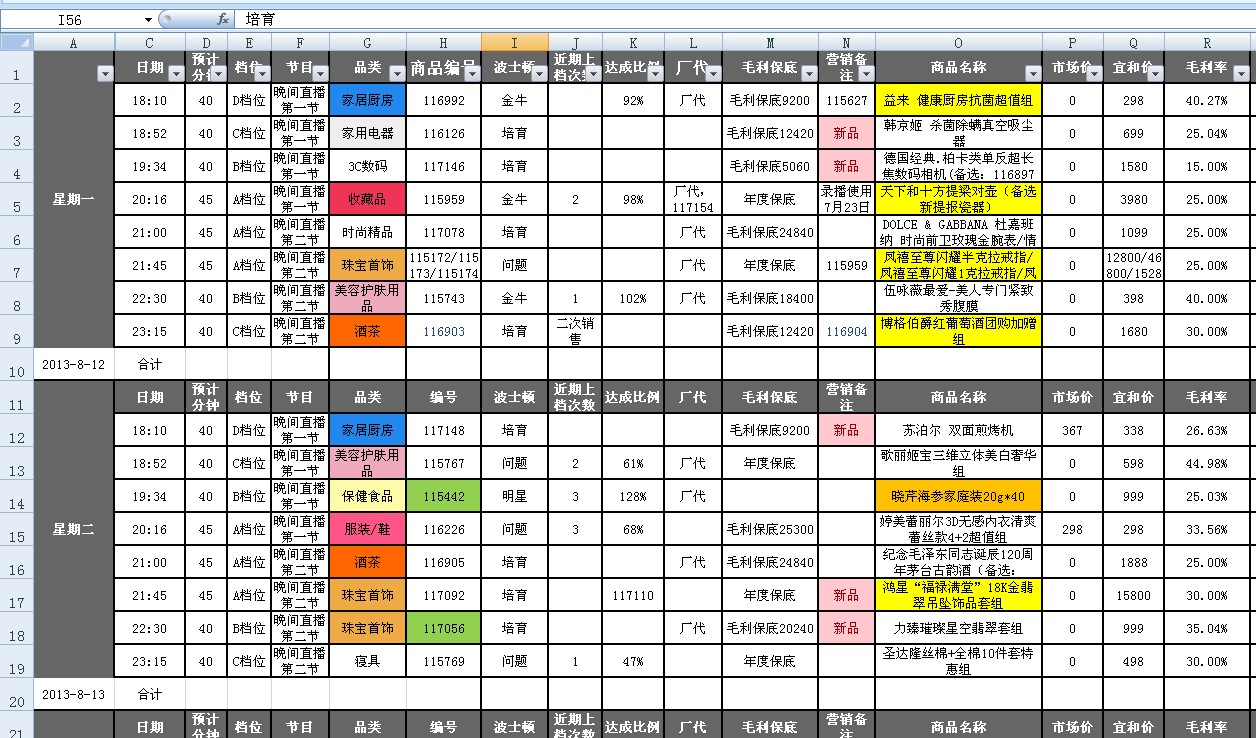Click the margin cell 44.98%
Screen dimensions: 1256x738
(x=1207, y=463)
